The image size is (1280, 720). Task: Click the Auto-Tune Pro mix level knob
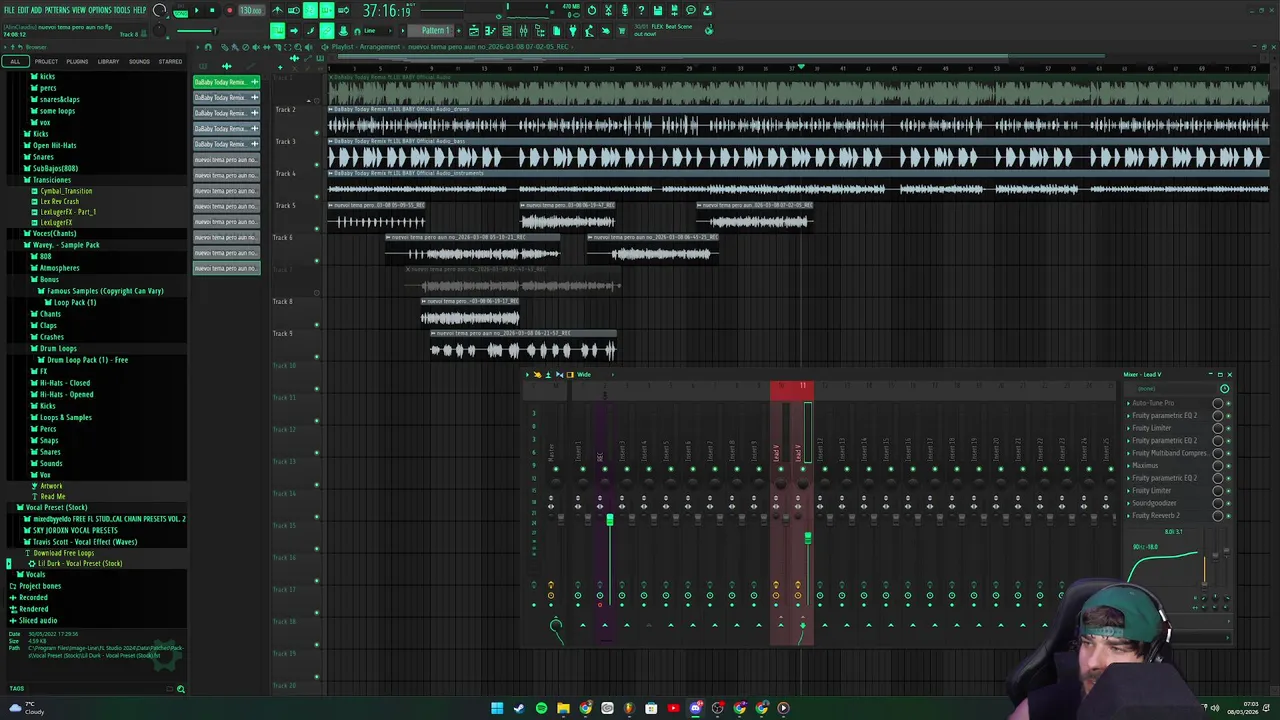point(1217,403)
